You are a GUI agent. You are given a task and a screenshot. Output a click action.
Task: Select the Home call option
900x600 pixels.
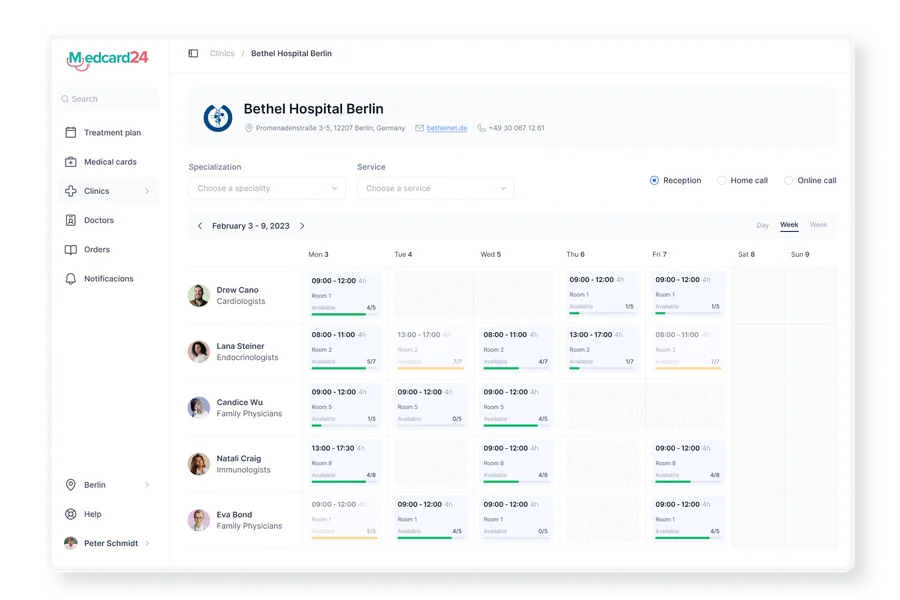tap(722, 181)
